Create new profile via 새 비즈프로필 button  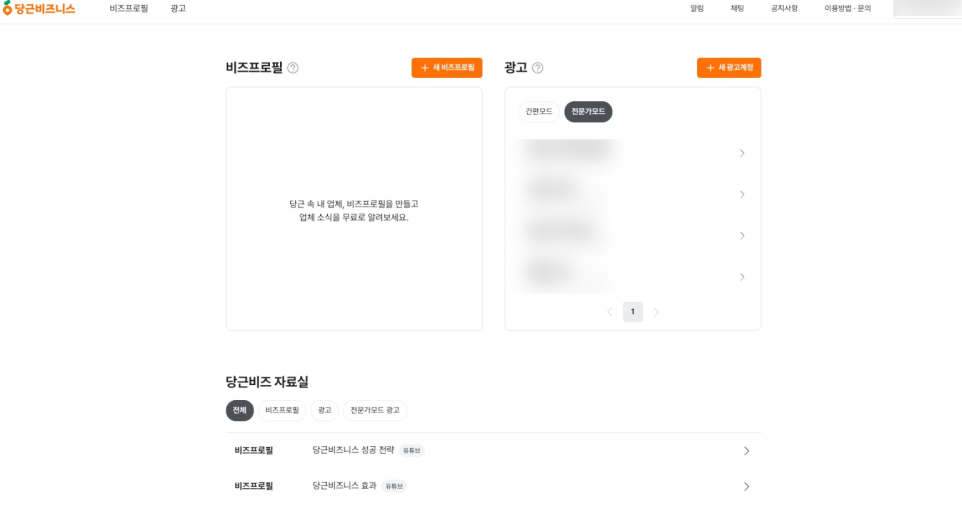click(447, 68)
